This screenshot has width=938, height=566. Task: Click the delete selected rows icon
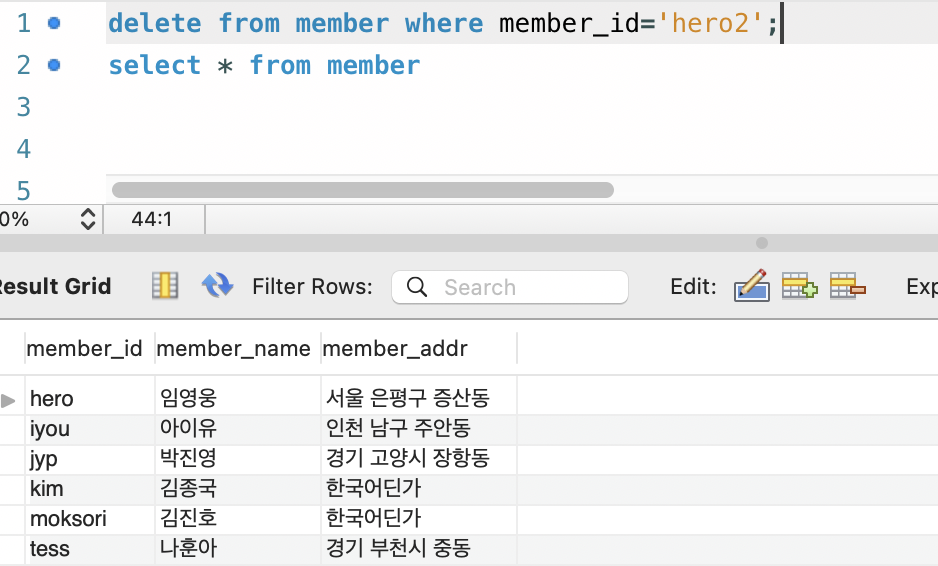click(x=848, y=285)
